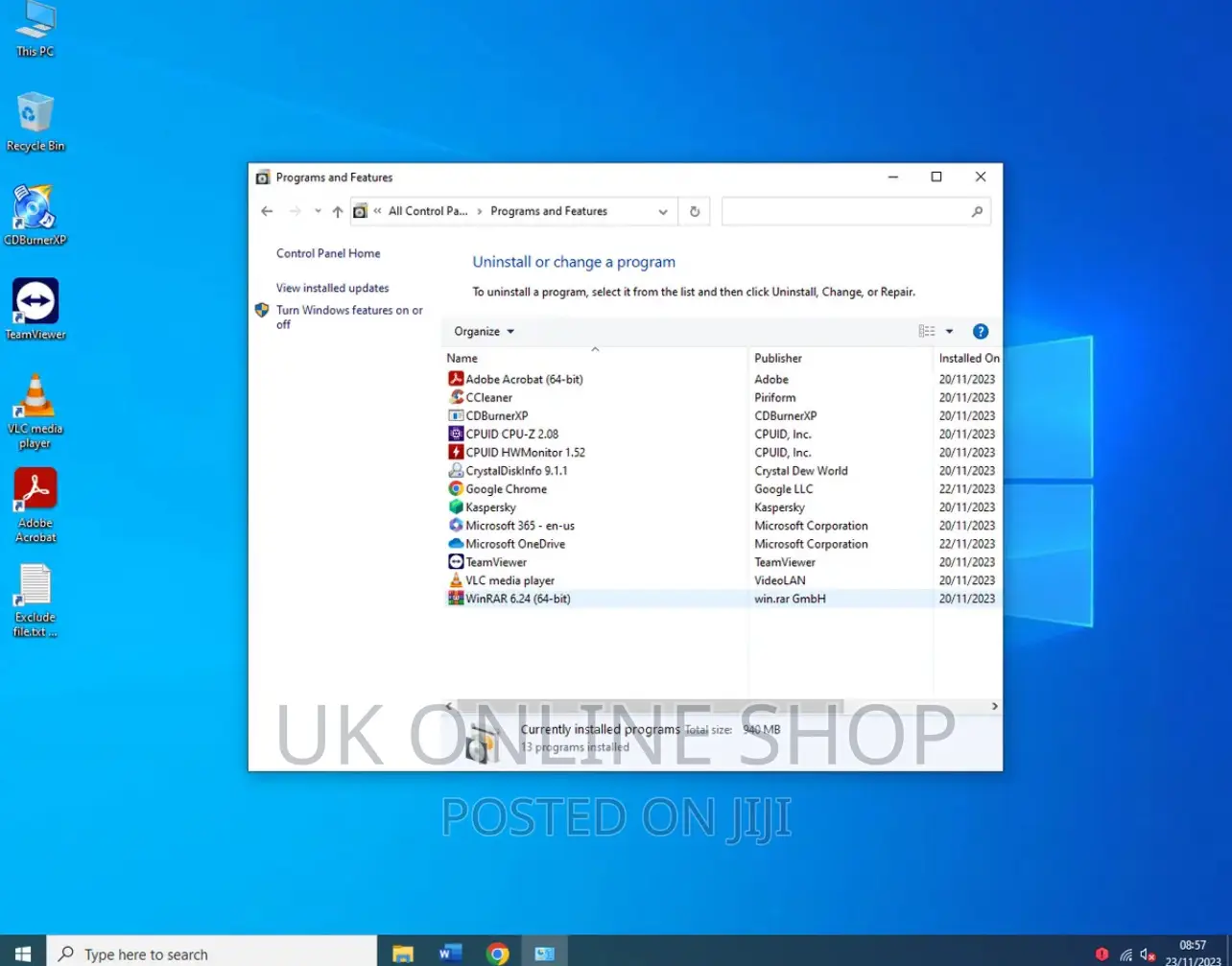Click the refresh button beside address bar

coord(695,211)
